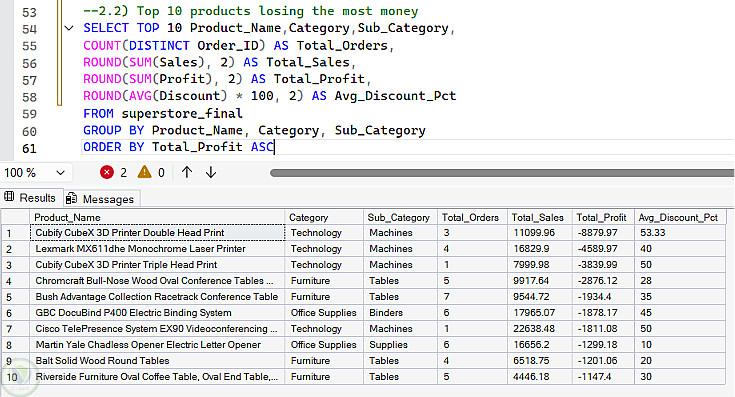Click the Messages tab icon

coord(71,198)
